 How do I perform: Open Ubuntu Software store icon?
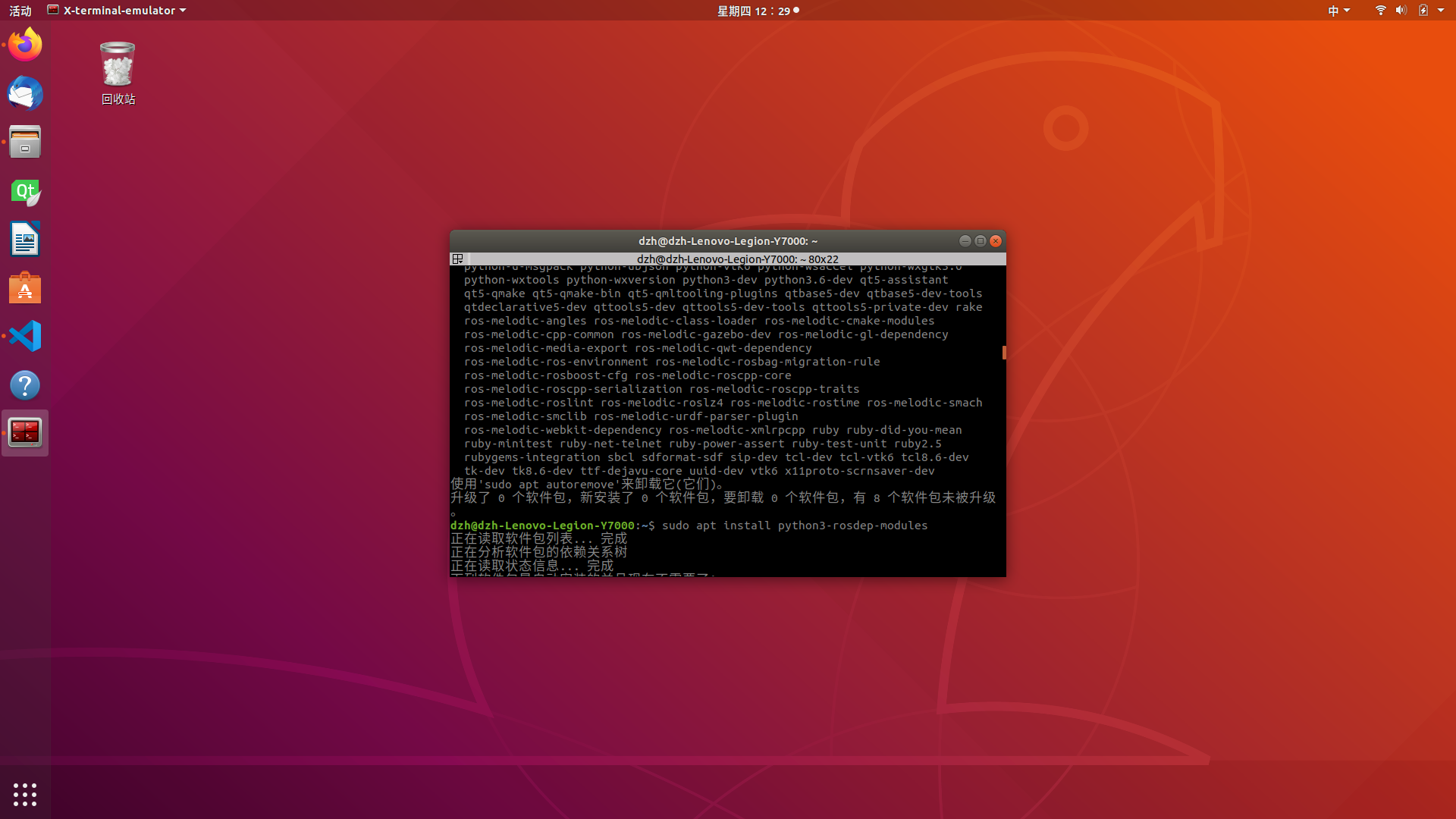pos(25,288)
